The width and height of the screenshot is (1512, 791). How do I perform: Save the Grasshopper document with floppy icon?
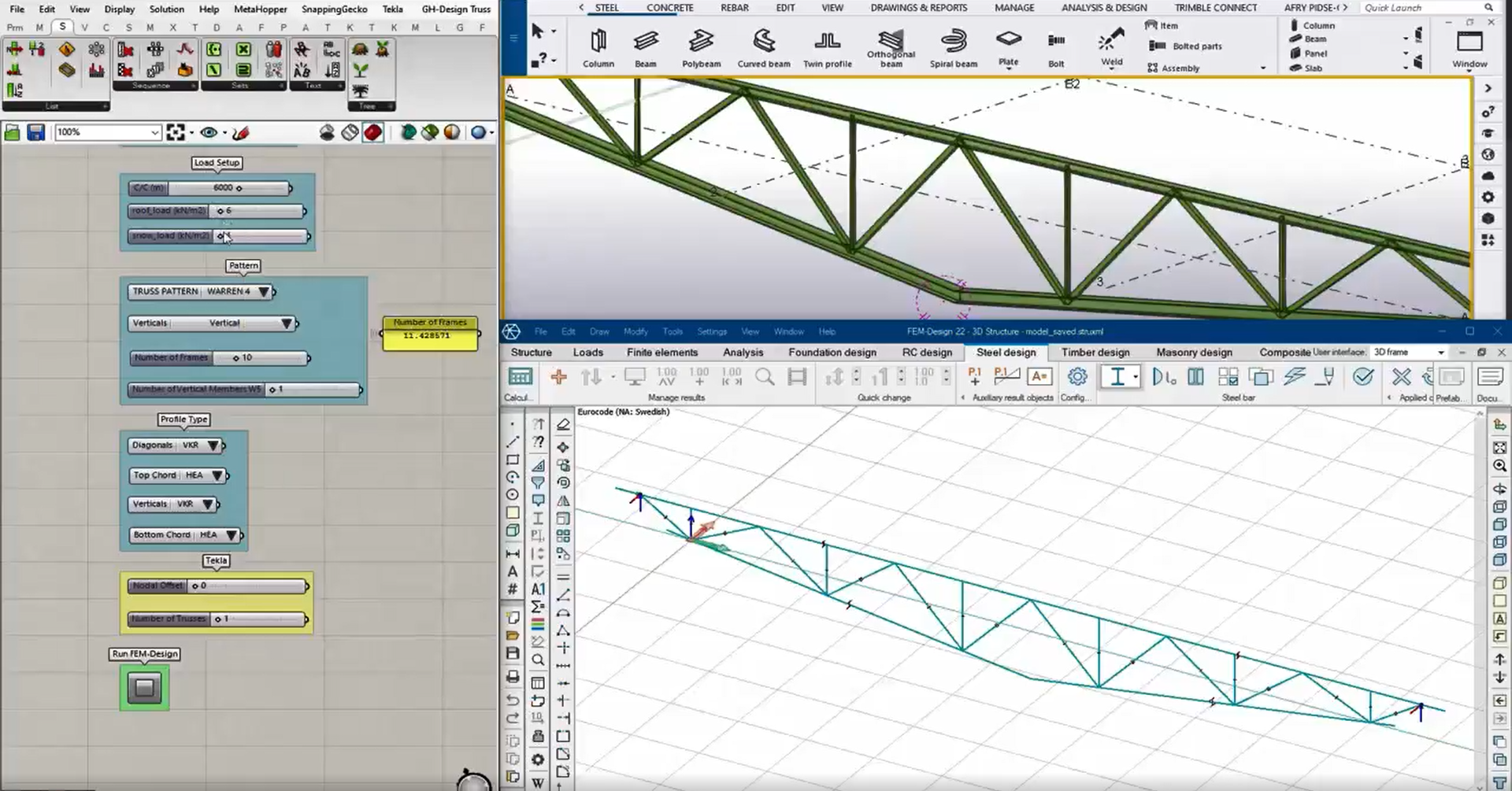[35, 132]
